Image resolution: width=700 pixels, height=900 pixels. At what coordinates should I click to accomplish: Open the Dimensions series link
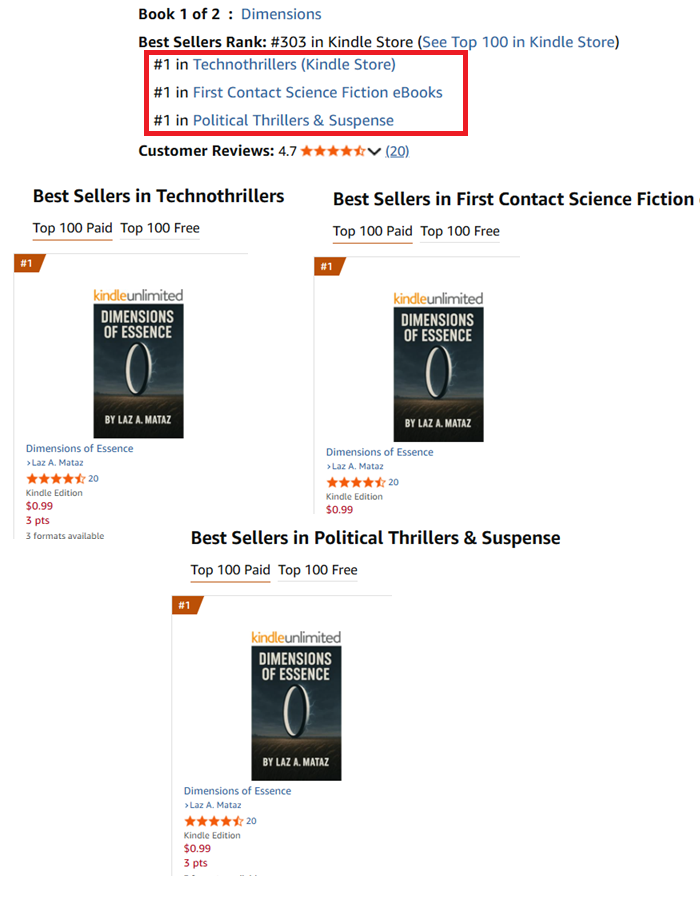281,14
